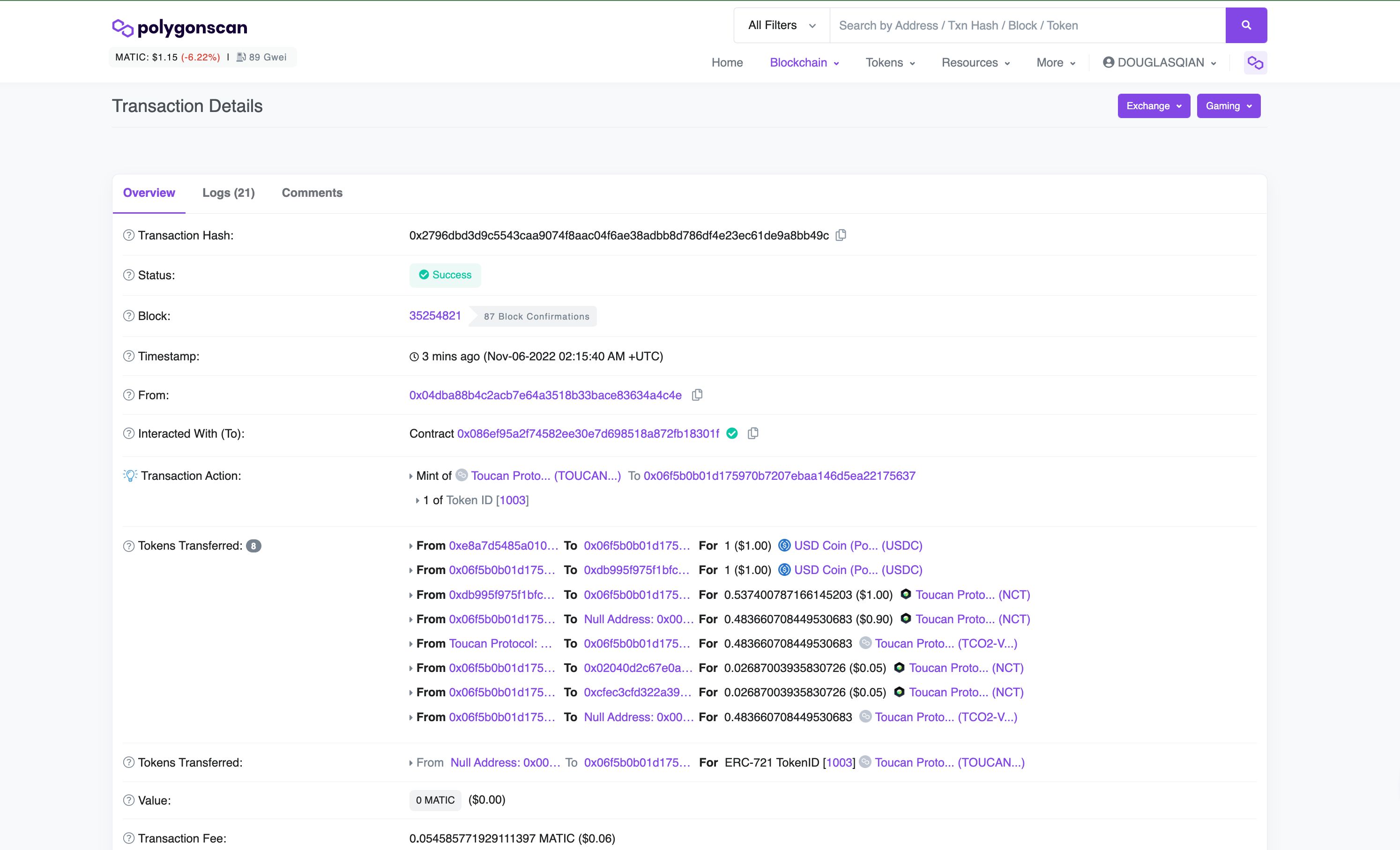Click help icon next to Interacted With
The height and width of the screenshot is (850, 1400).
point(129,433)
